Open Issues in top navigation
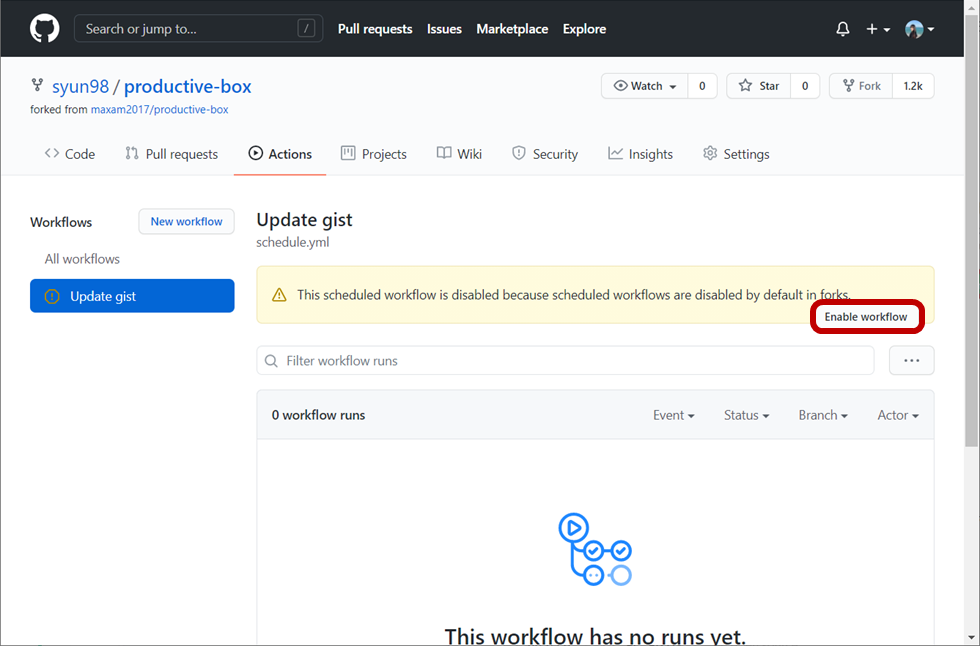 pyautogui.click(x=444, y=29)
